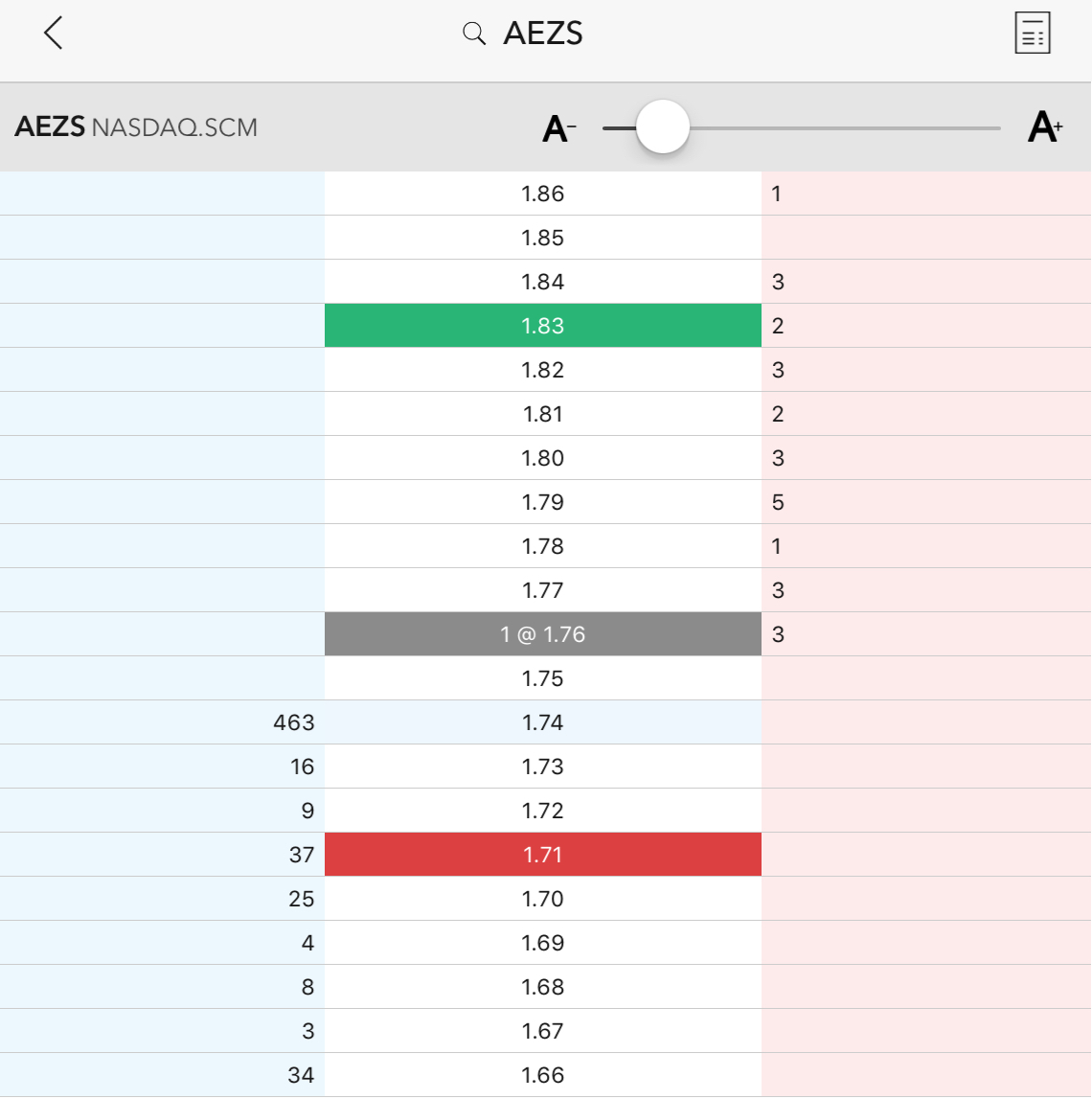Tap the working order showing 1 @ 1.76
Image resolution: width=1092 pixels, height=1099 pixels.
coord(543,633)
